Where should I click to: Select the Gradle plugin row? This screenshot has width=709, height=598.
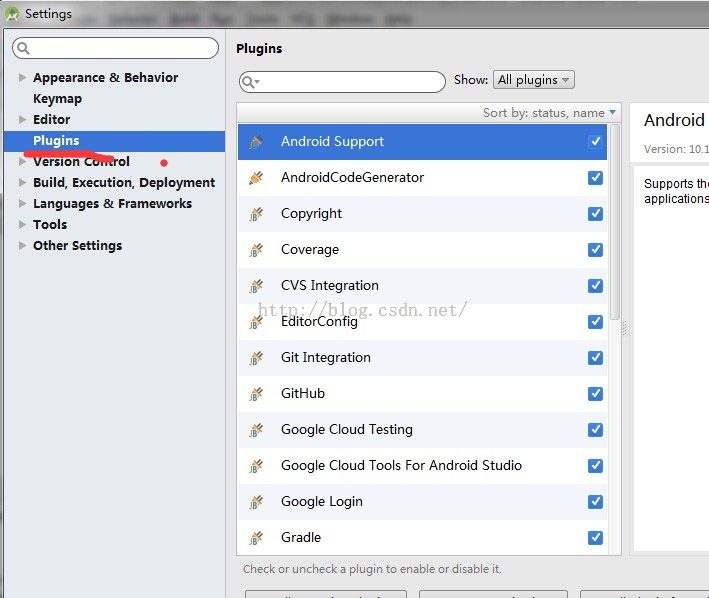422,537
